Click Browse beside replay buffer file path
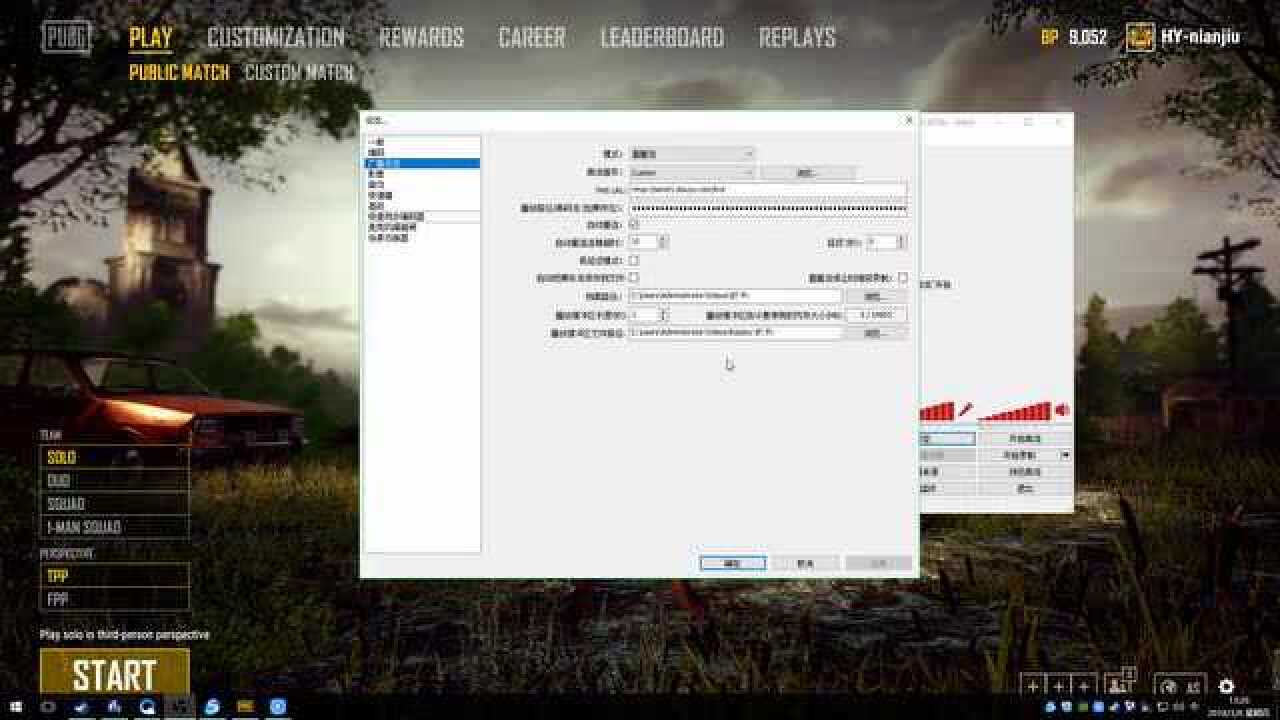Viewport: 1280px width, 720px height. click(877, 332)
